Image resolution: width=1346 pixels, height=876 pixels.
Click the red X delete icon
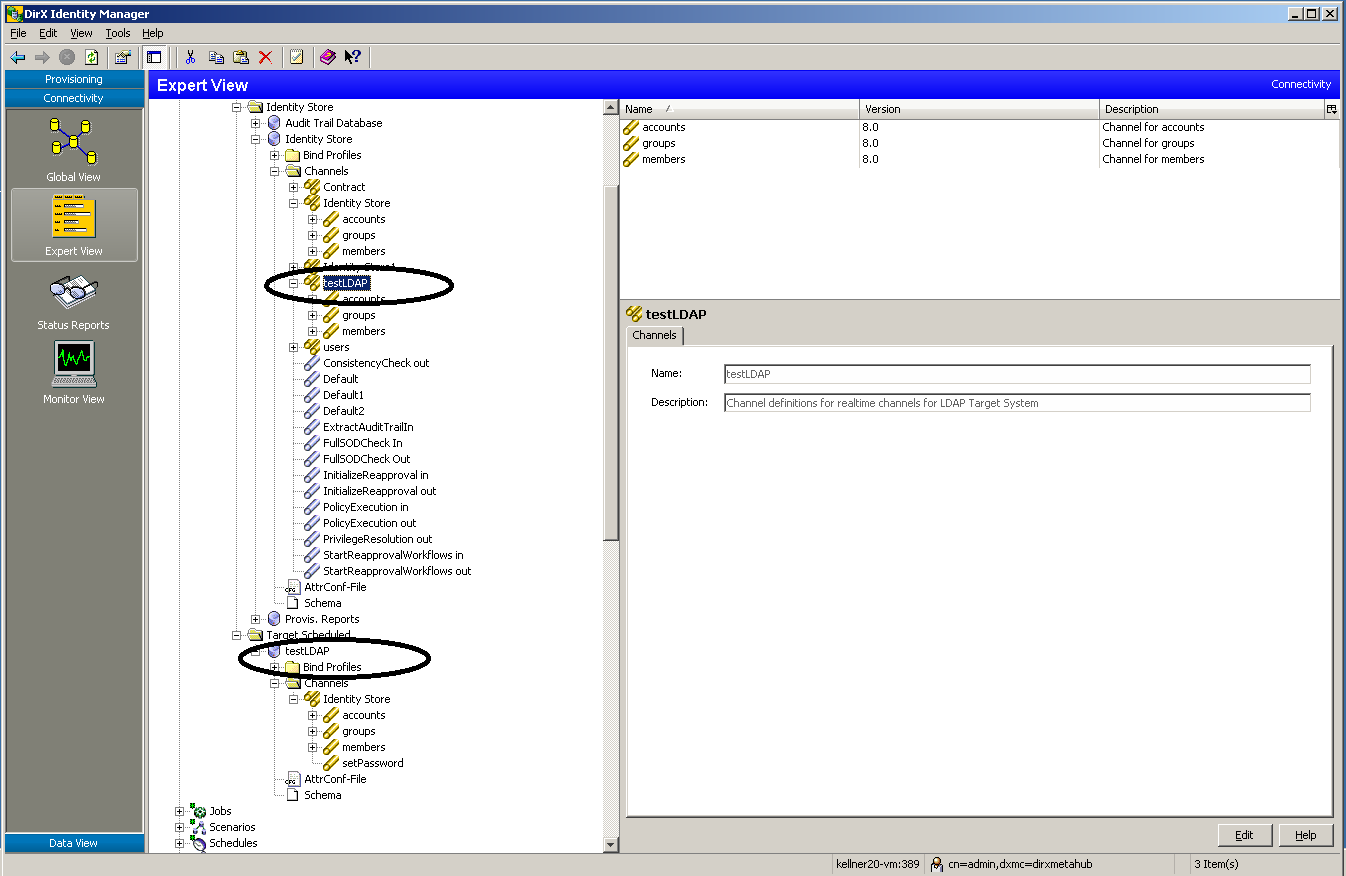[265, 57]
